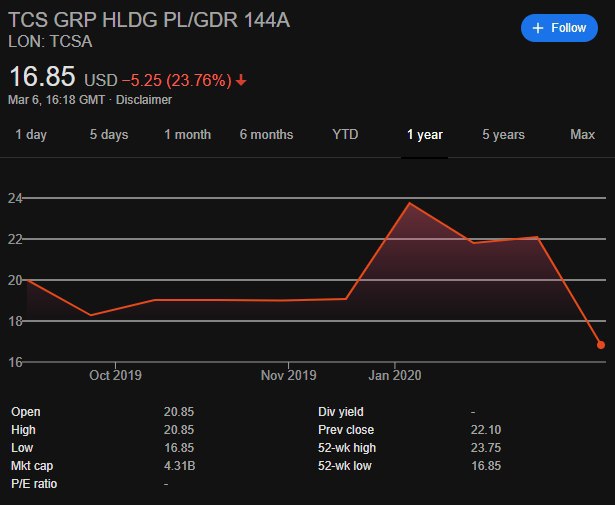
Task: Click the Open value 20.85
Action: [179, 412]
